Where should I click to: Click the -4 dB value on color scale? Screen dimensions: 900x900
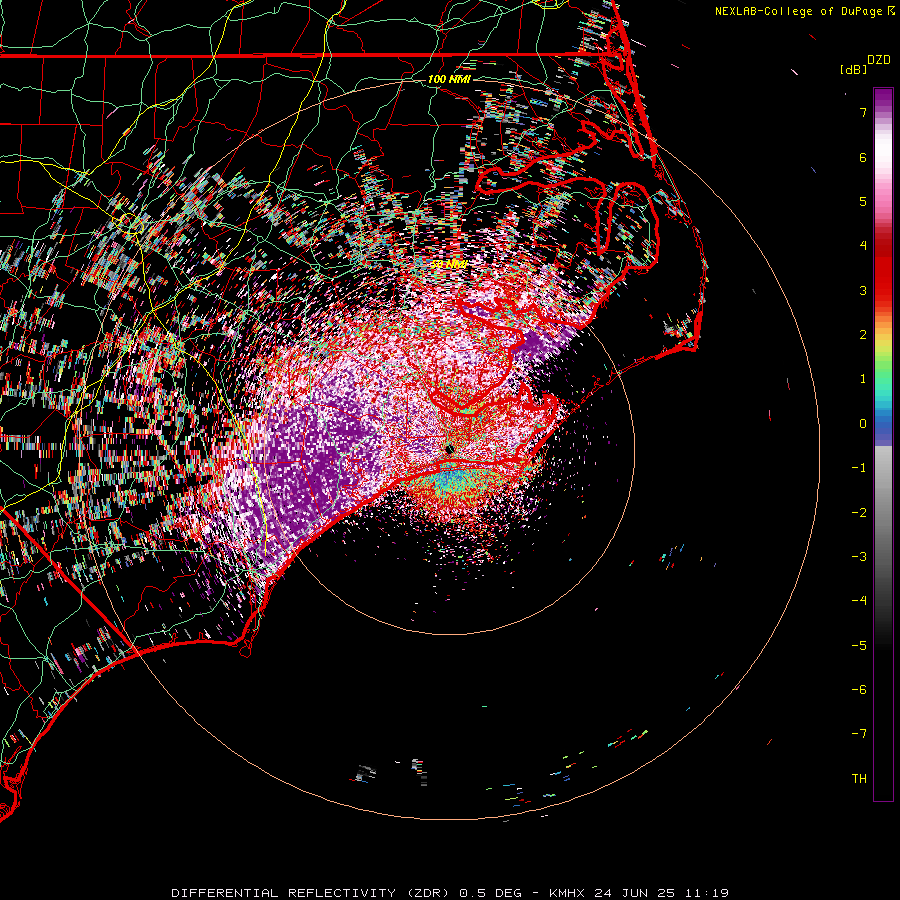[x=859, y=601]
